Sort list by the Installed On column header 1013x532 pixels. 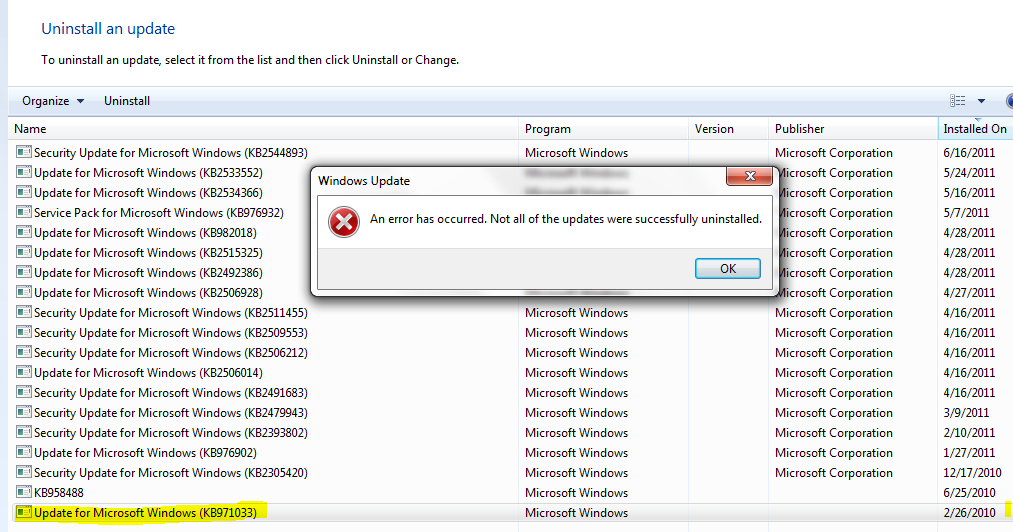975,129
